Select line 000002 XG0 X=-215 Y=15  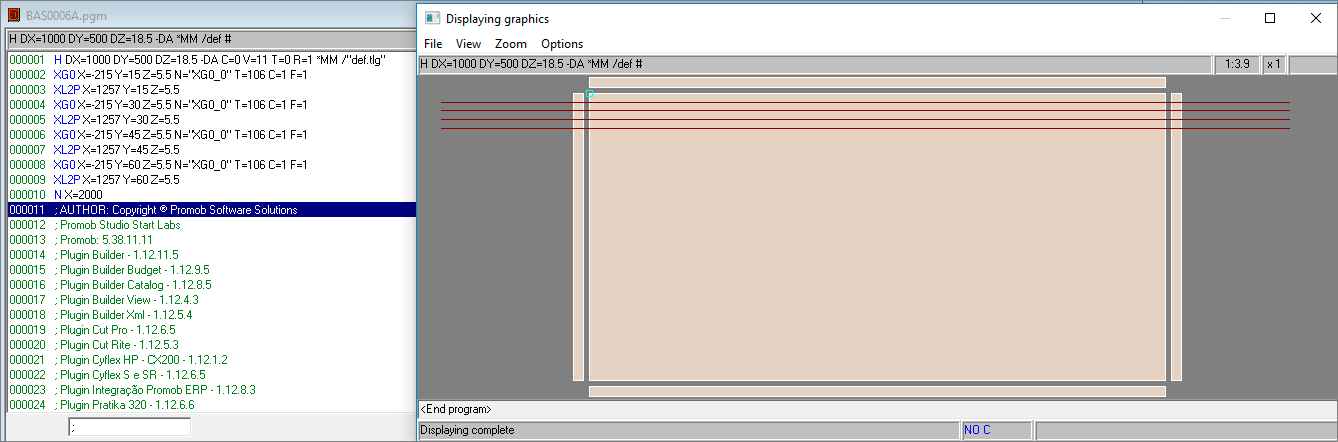pyautogui.click(x=211, y=75)
